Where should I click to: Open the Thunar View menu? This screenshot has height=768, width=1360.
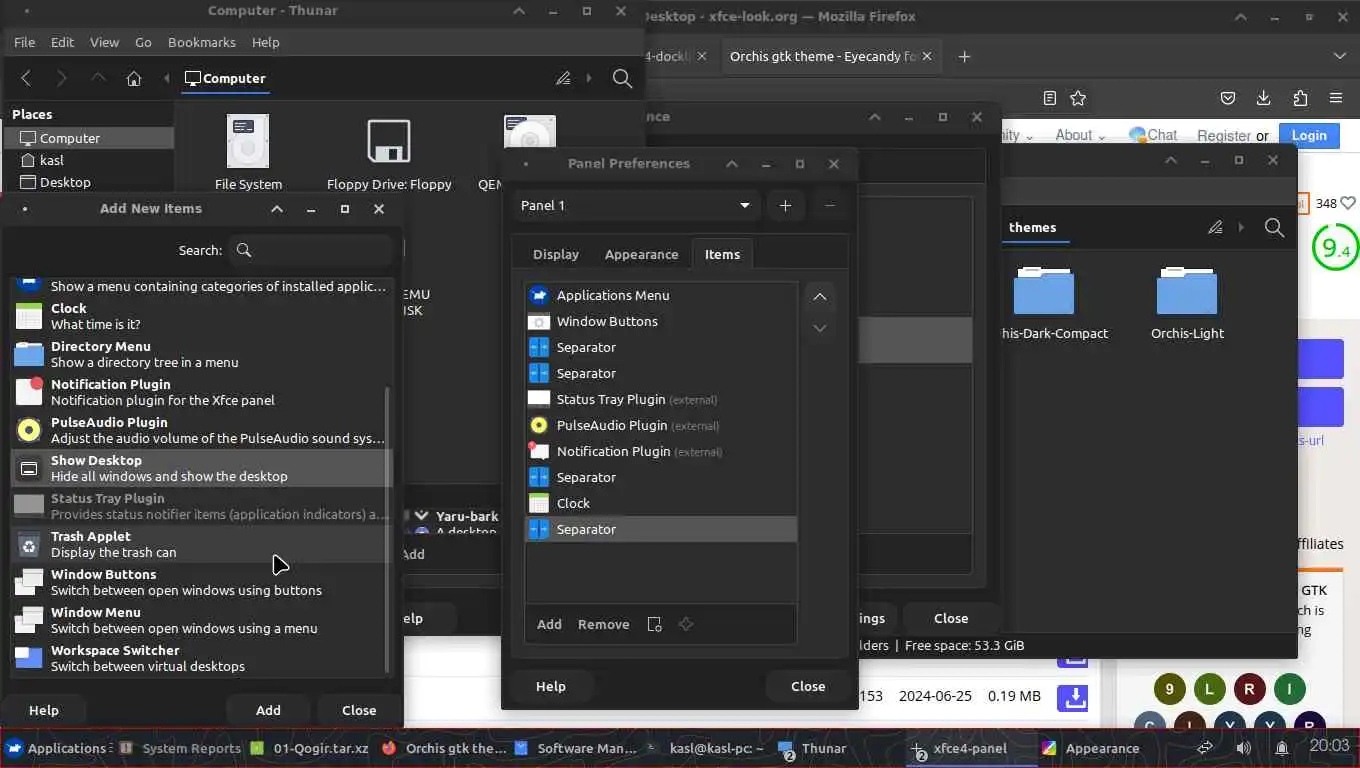[104, 42]
